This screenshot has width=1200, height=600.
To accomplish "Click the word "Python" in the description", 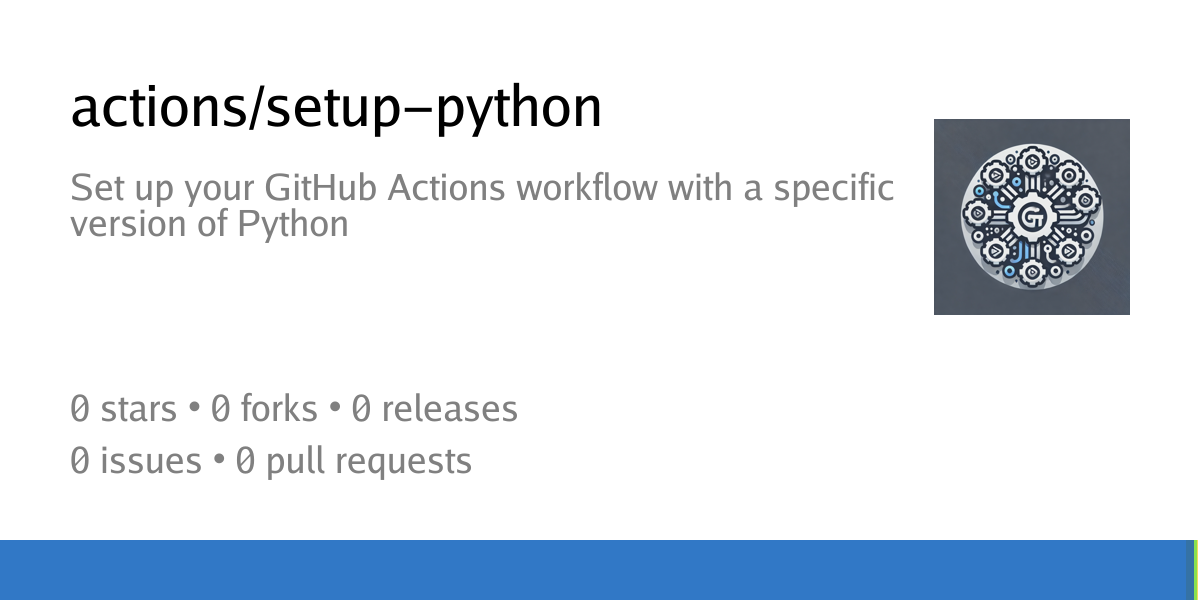I will [x=293, y=224].
